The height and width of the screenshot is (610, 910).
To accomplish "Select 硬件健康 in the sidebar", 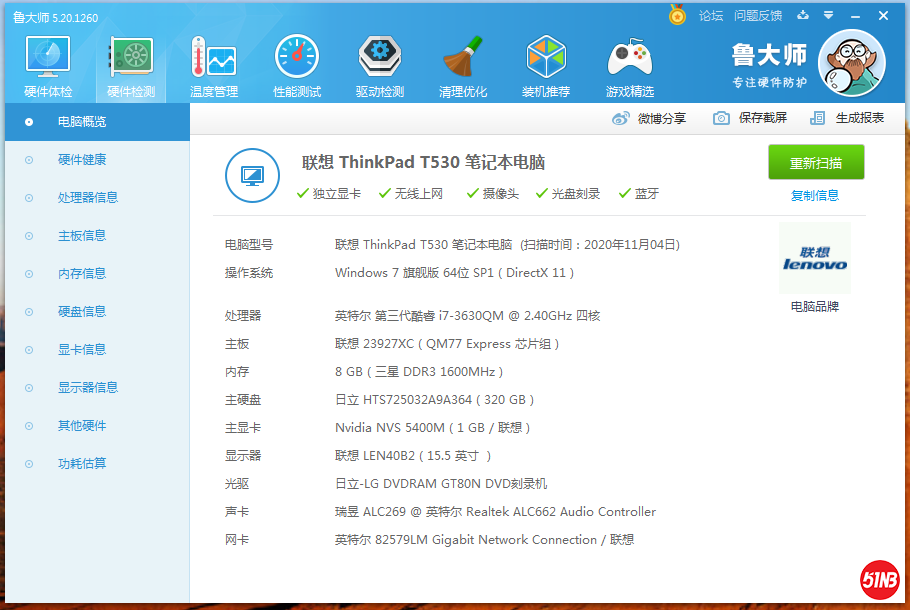I will coord(81,160).
